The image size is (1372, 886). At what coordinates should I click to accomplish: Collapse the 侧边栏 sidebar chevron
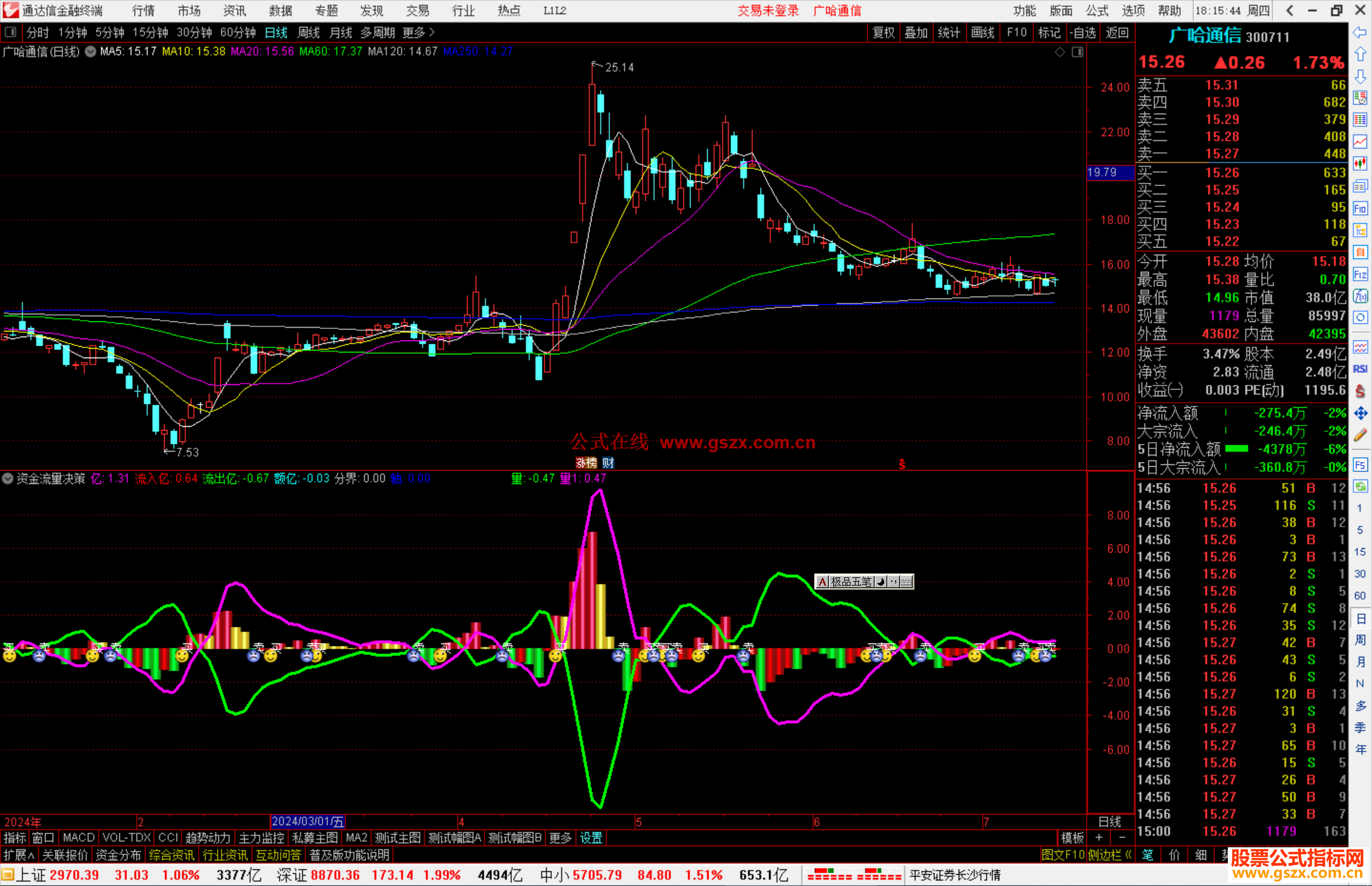pyautogui.click(x=1129, y=855)
